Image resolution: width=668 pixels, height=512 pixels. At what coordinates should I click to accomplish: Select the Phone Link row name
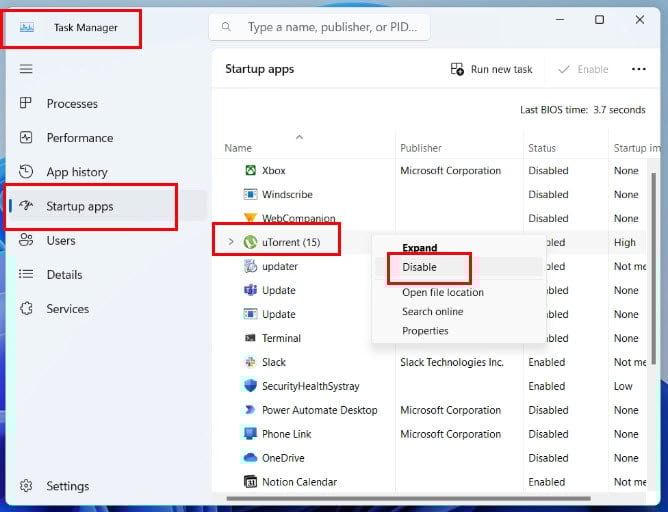point(286,434)
